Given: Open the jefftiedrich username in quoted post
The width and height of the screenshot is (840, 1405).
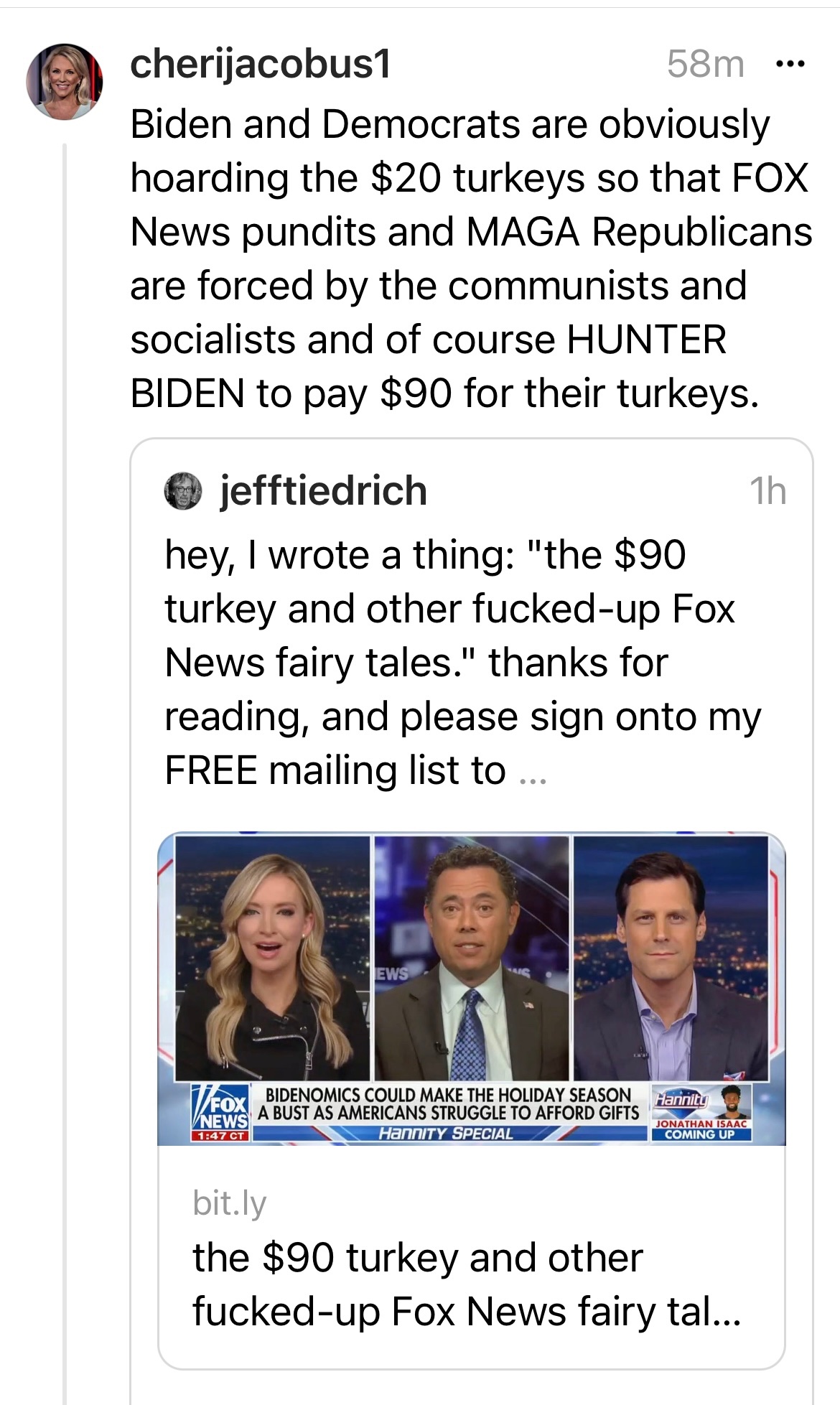Looking at the screenshot, I should (x=323, y=491).
